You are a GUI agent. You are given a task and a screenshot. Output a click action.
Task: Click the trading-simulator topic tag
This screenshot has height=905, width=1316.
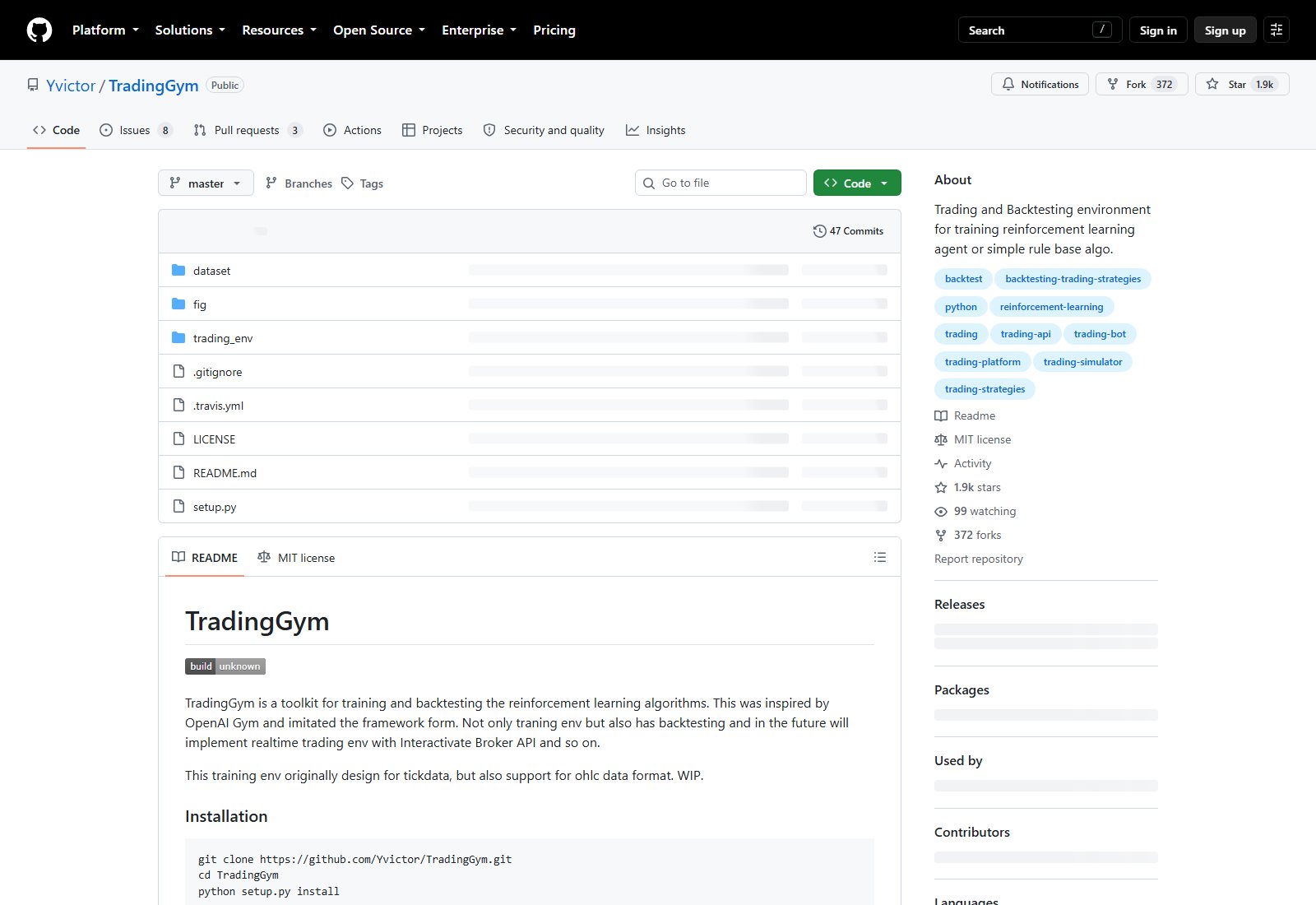click(x=1082, y=362)
